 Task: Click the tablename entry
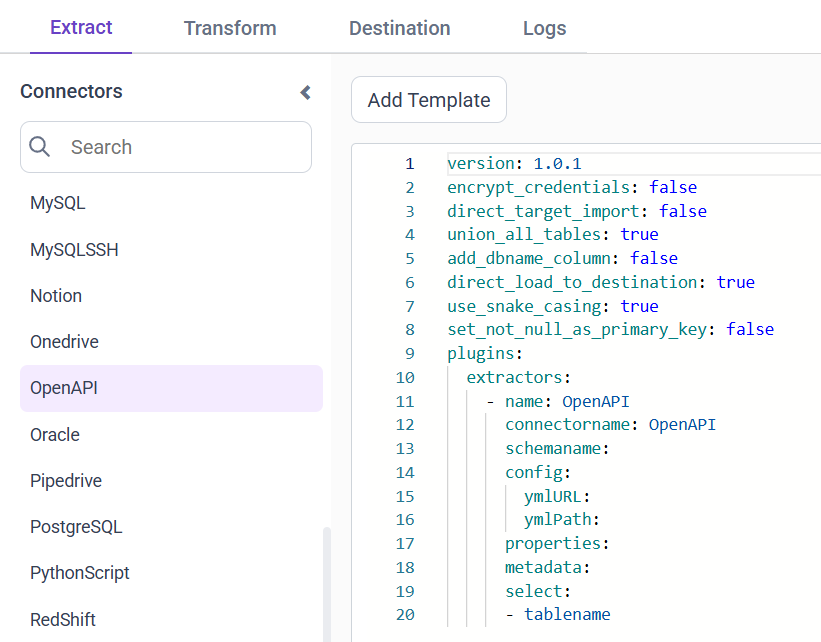tap(567, 614)
